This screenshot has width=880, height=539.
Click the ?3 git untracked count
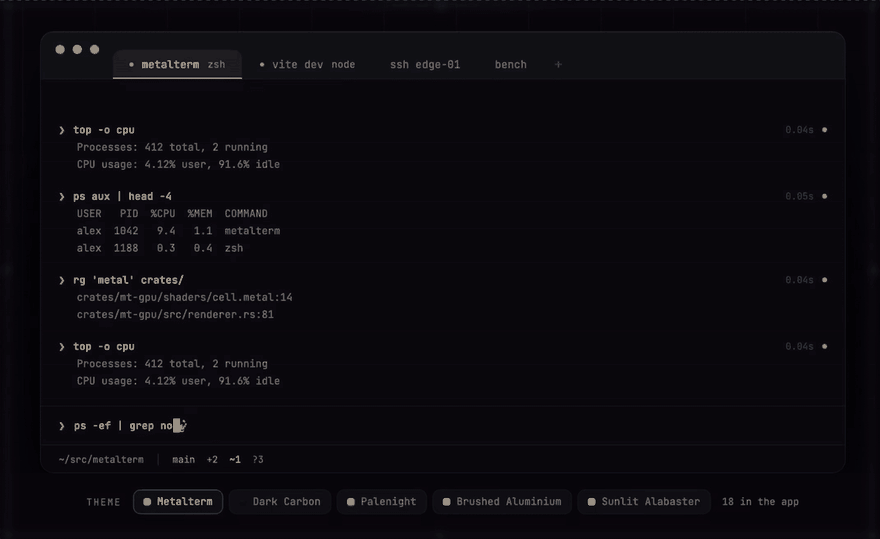258,460
